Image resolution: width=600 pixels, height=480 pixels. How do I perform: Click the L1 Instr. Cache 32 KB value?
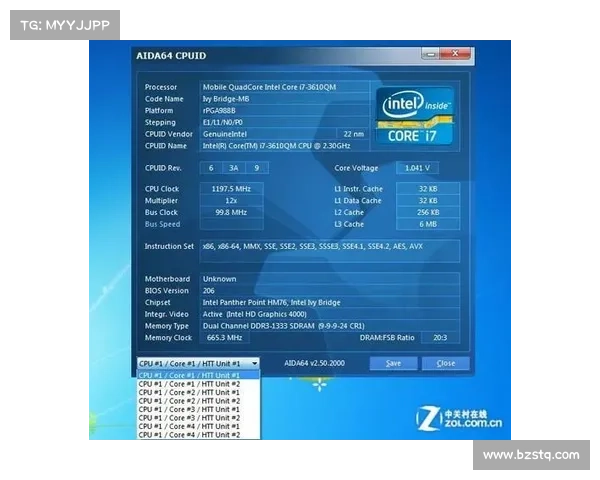tap(428, 189)
